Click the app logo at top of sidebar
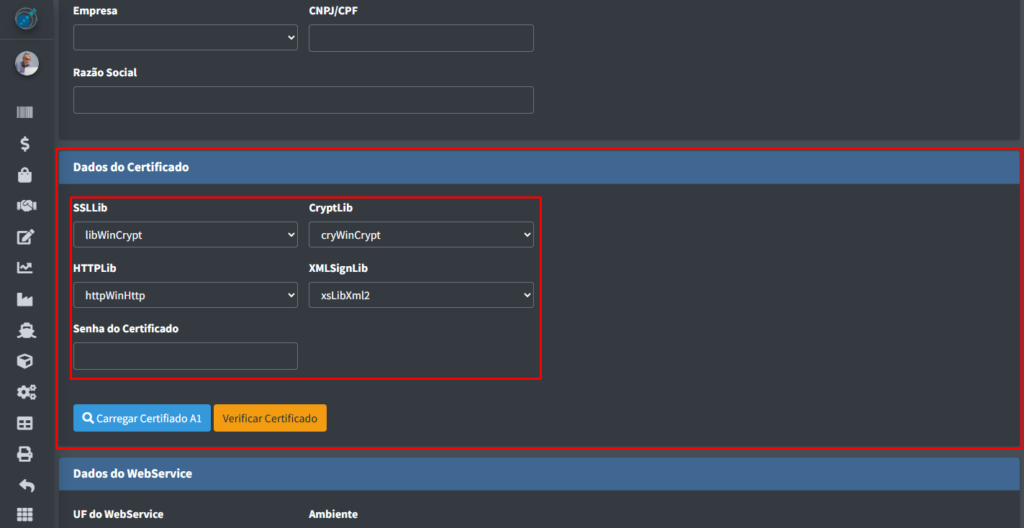Viewport: 1024px width, 528px height. [26, 18]
